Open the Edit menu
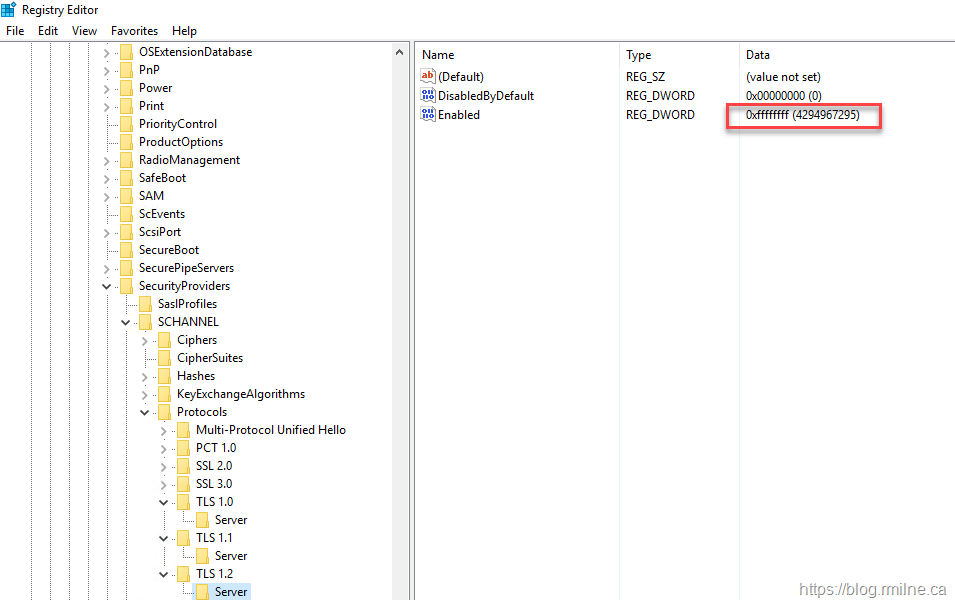This screenshot has height=600, width=955. pyautogui.click(x=48, y=31)
